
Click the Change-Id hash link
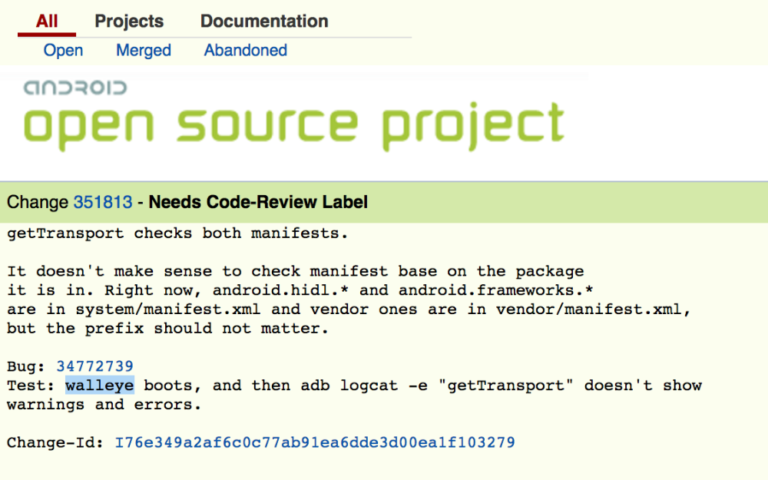click(315, 441)
